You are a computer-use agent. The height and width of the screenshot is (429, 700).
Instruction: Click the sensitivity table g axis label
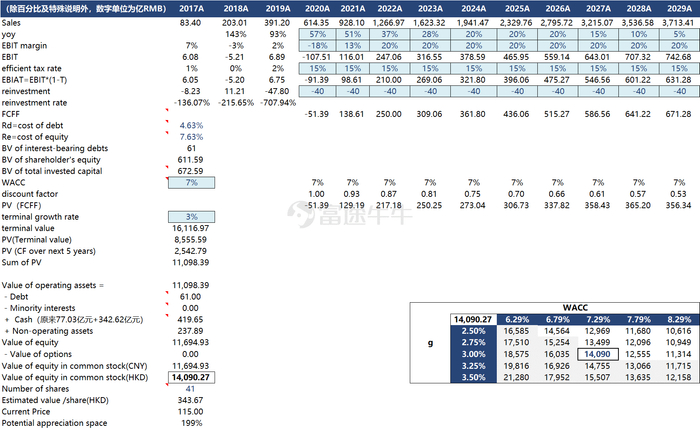[430, 343]
